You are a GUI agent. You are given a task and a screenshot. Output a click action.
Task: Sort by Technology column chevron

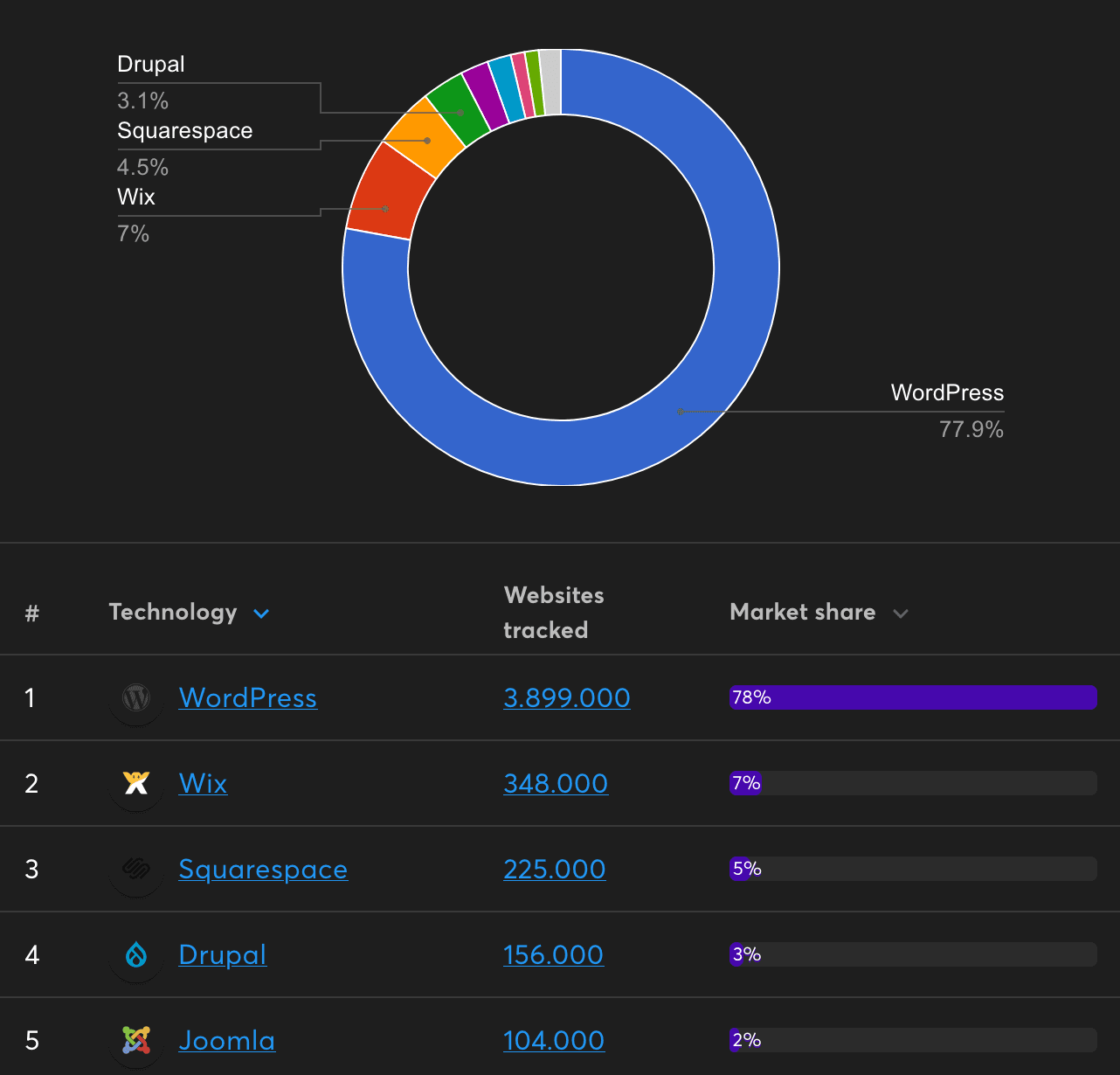[260, 614]
